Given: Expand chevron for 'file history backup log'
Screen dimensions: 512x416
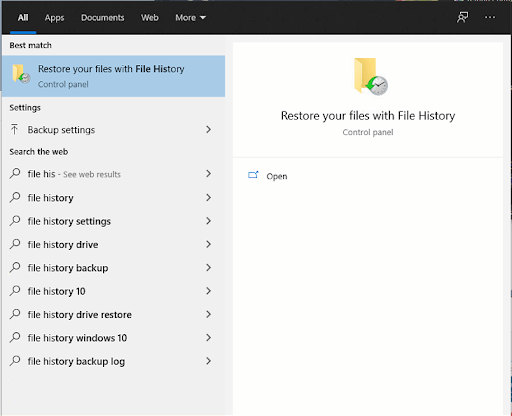Looking at the screenshot, I should (209, 361).
